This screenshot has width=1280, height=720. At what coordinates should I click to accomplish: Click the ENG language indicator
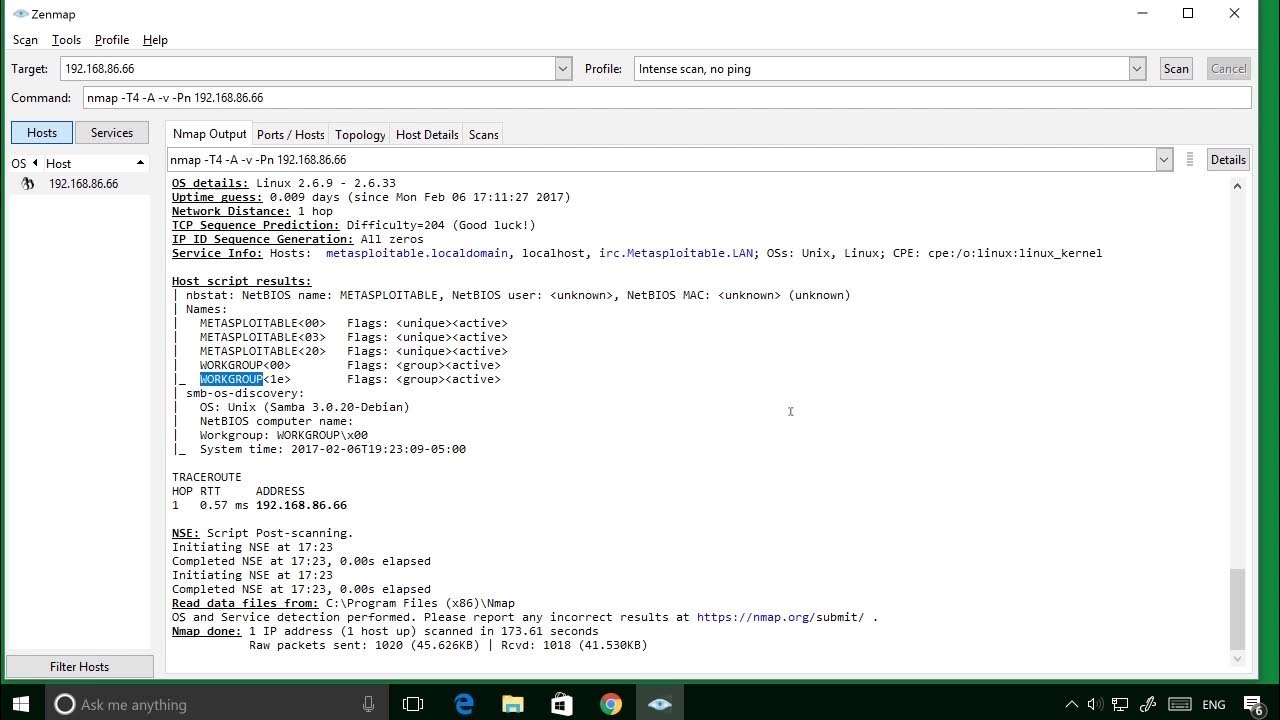pos(1214,705)
